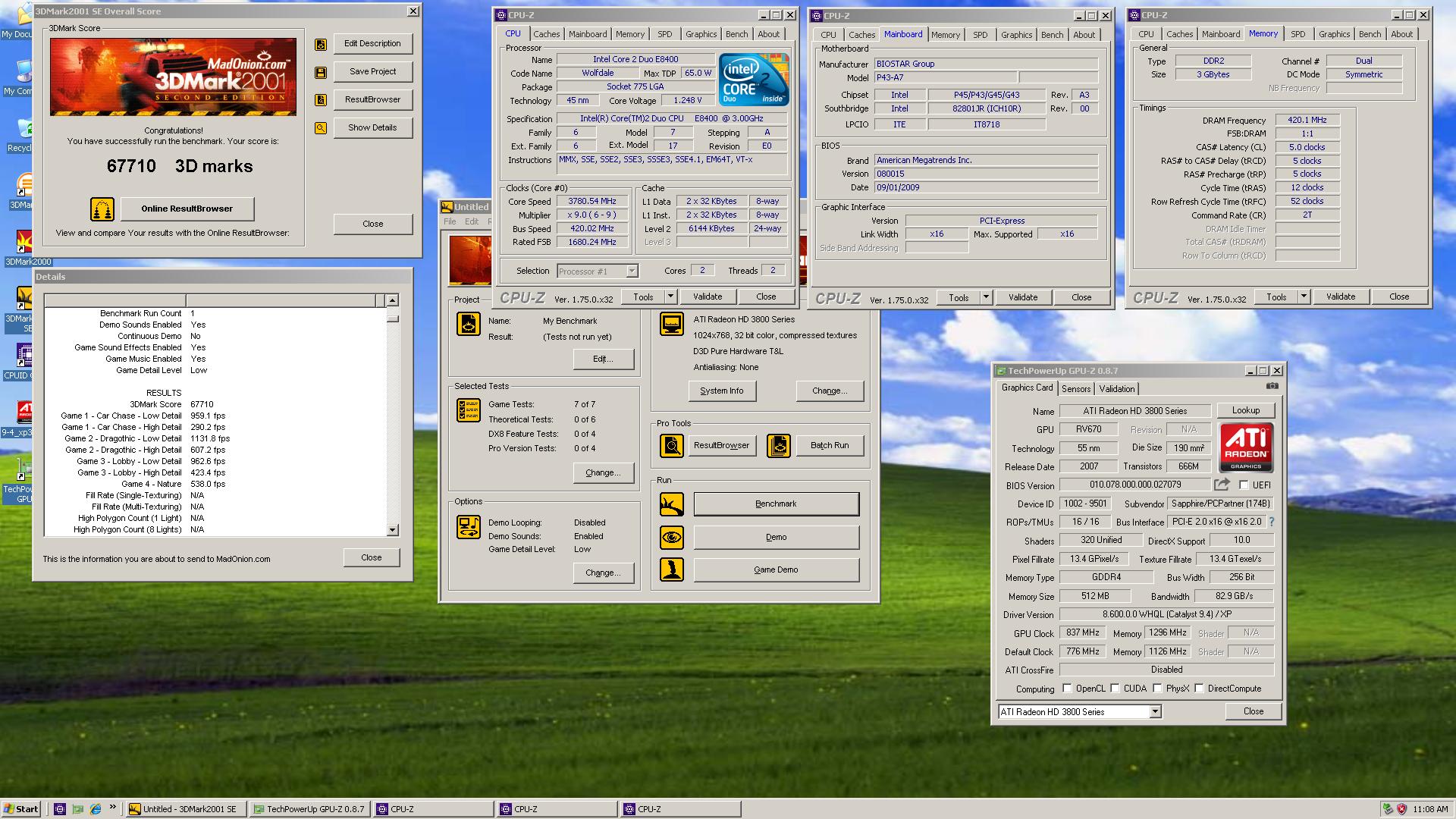Switch to Graphics tab in Memory CPU-Z window
The image size is (1456, 819).
[x=1334, y=34]
